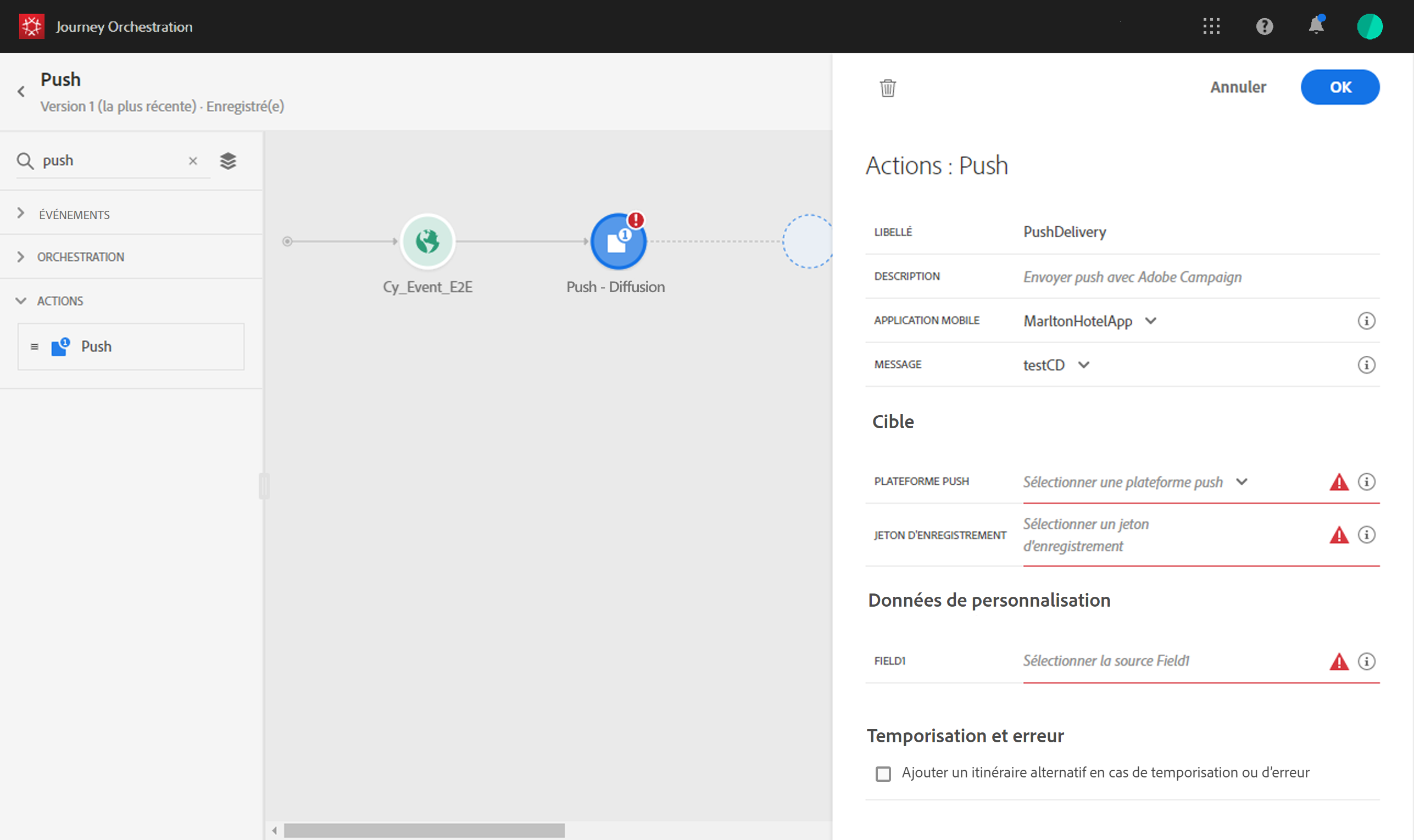Enable alternative path on timeout or error
1414x840 pixels.
(x=883, y=773)
